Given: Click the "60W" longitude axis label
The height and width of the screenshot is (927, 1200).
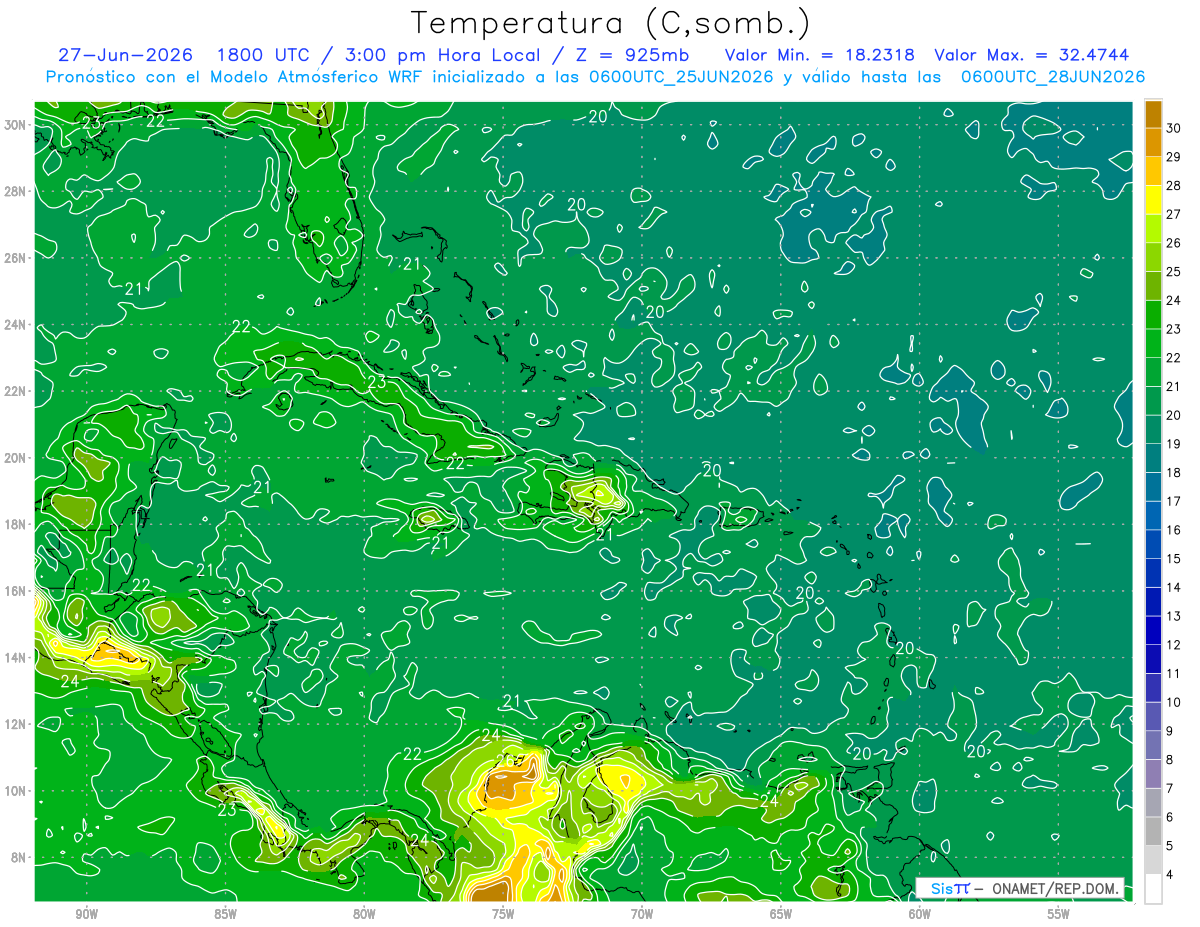Looking at the screenshot, I should pos(920,915).
